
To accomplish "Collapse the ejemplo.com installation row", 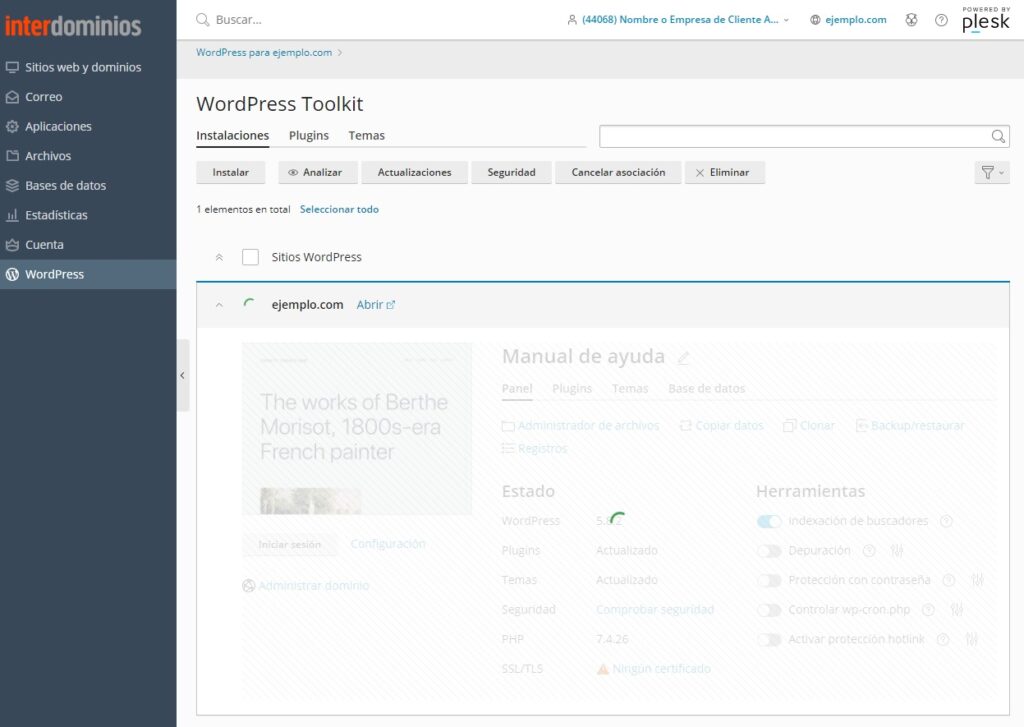I will tap(219, 305).
